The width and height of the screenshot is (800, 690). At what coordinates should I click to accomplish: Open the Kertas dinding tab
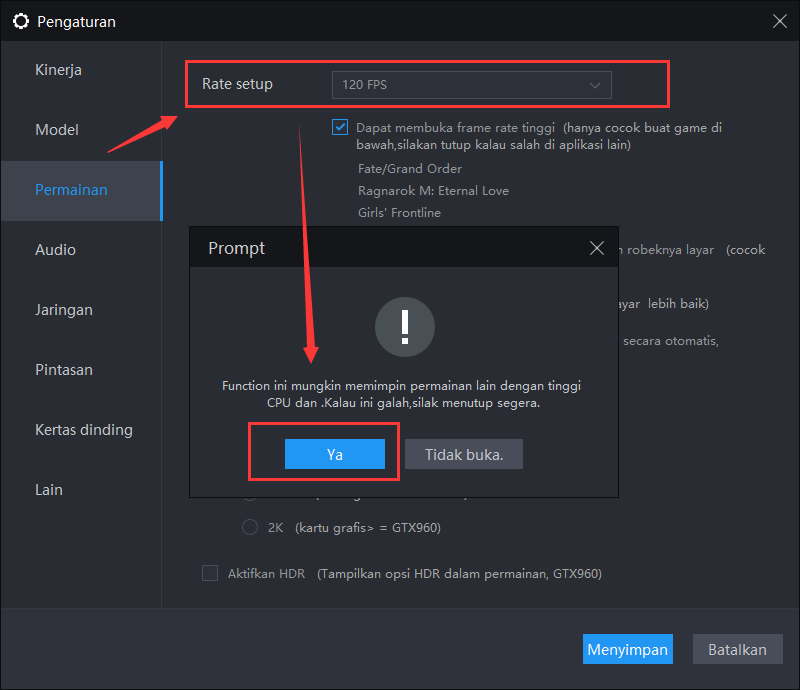84,430
